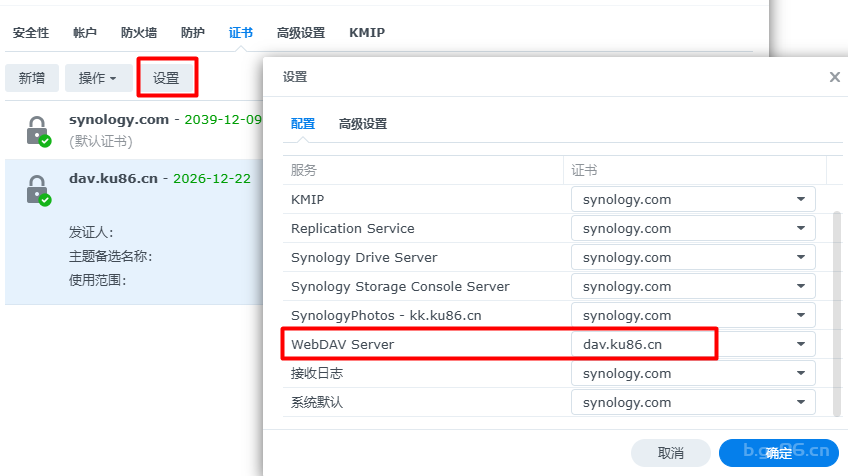Click 取消 to cancel the dialog
The width and height of the screenshot is (848, 476).
point(671,453)
